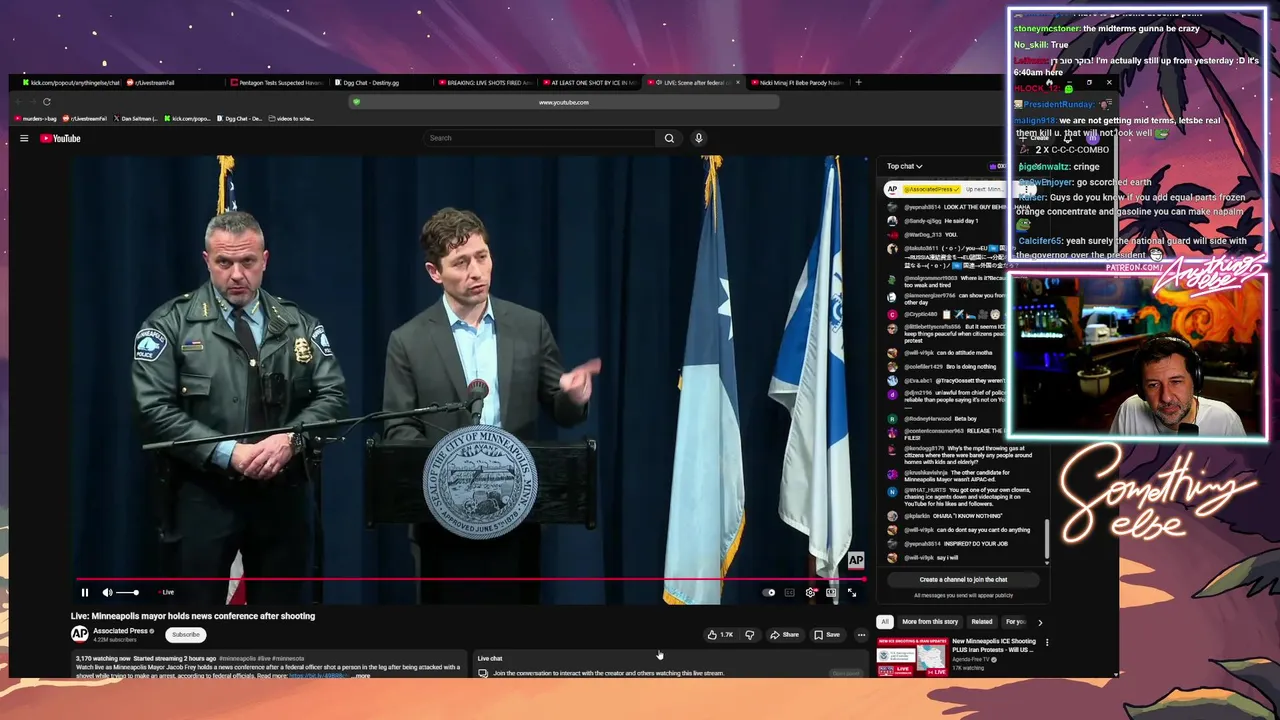Click the Associated Press channel avatar
The height and width of the screenshot is (720, 1280).
pos(79,634)
